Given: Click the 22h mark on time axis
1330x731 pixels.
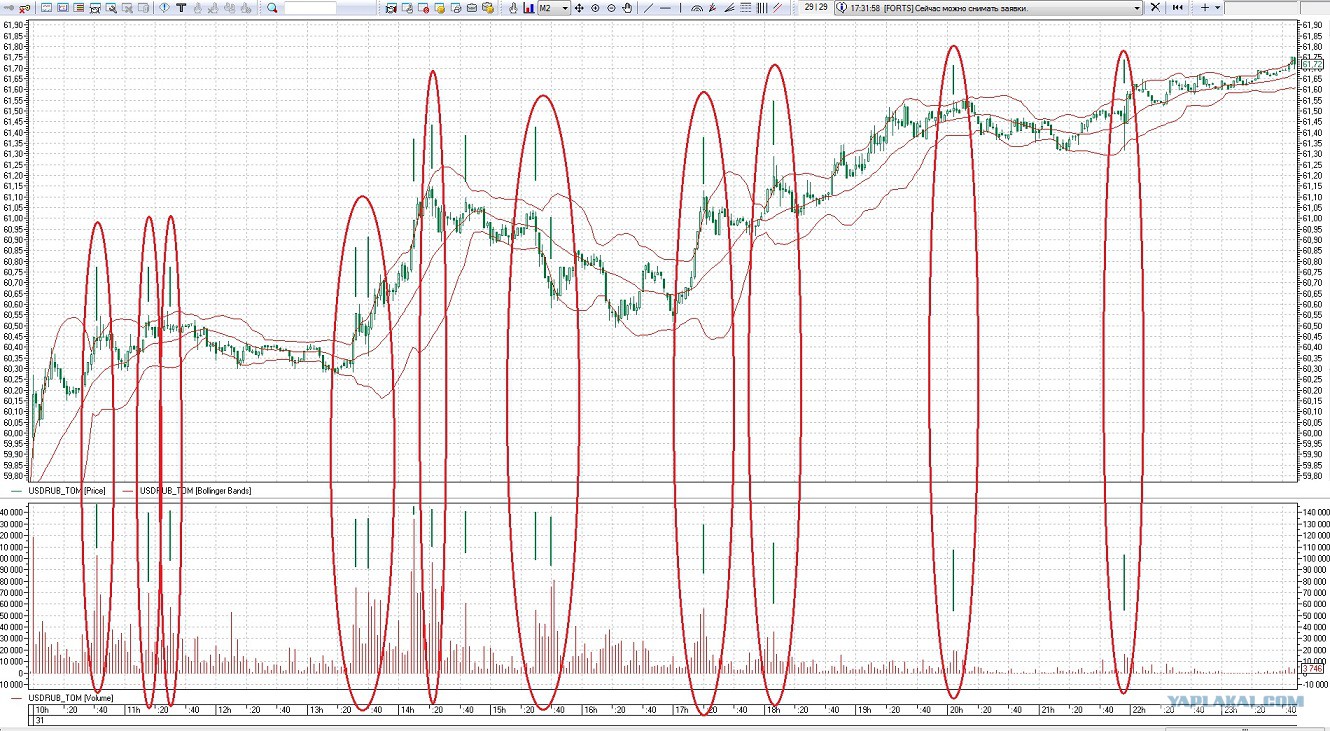Looking at the screenshot, I should [1138, 710].
